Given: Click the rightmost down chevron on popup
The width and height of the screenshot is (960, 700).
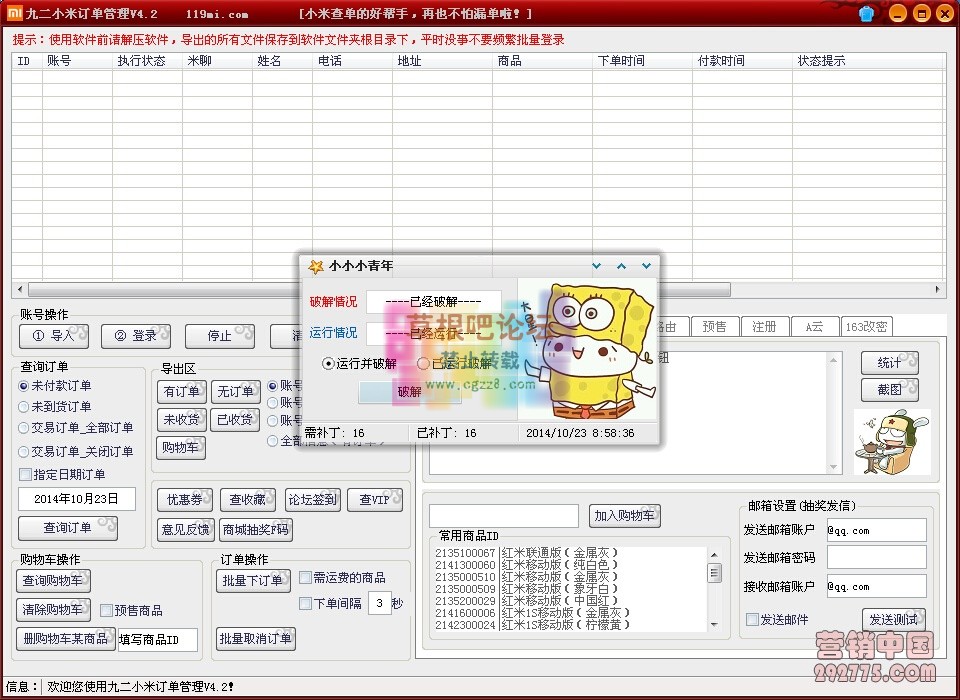Looking at the screenshot, I should [x=646, y=266].
